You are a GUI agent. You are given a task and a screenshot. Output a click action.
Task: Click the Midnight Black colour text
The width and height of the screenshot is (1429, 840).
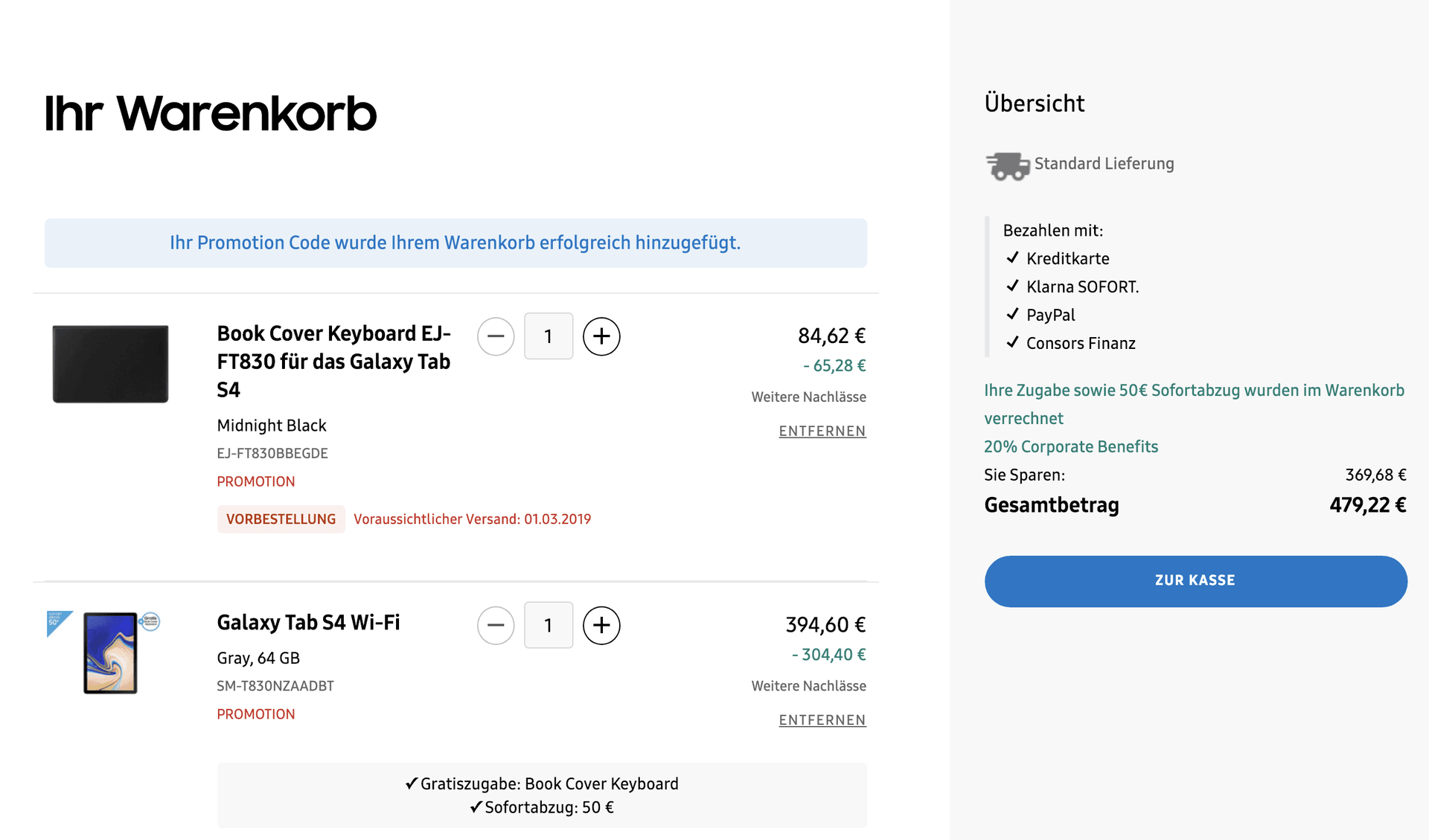coord(272,426)
